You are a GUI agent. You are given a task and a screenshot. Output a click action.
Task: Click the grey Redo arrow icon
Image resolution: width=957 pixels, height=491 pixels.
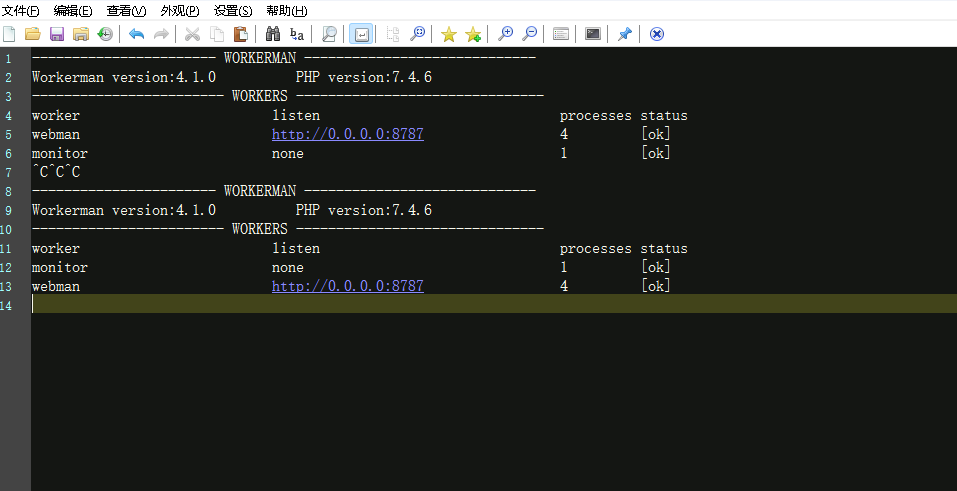tap(161, 34)
